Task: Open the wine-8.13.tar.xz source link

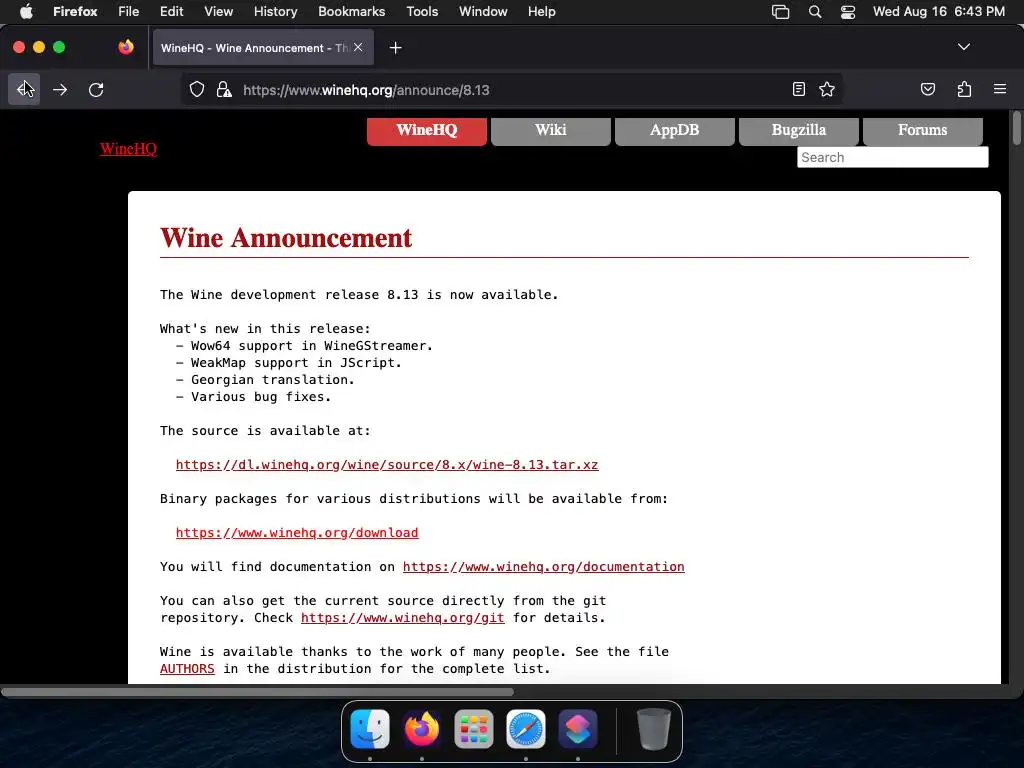Action: coord(387,465)
